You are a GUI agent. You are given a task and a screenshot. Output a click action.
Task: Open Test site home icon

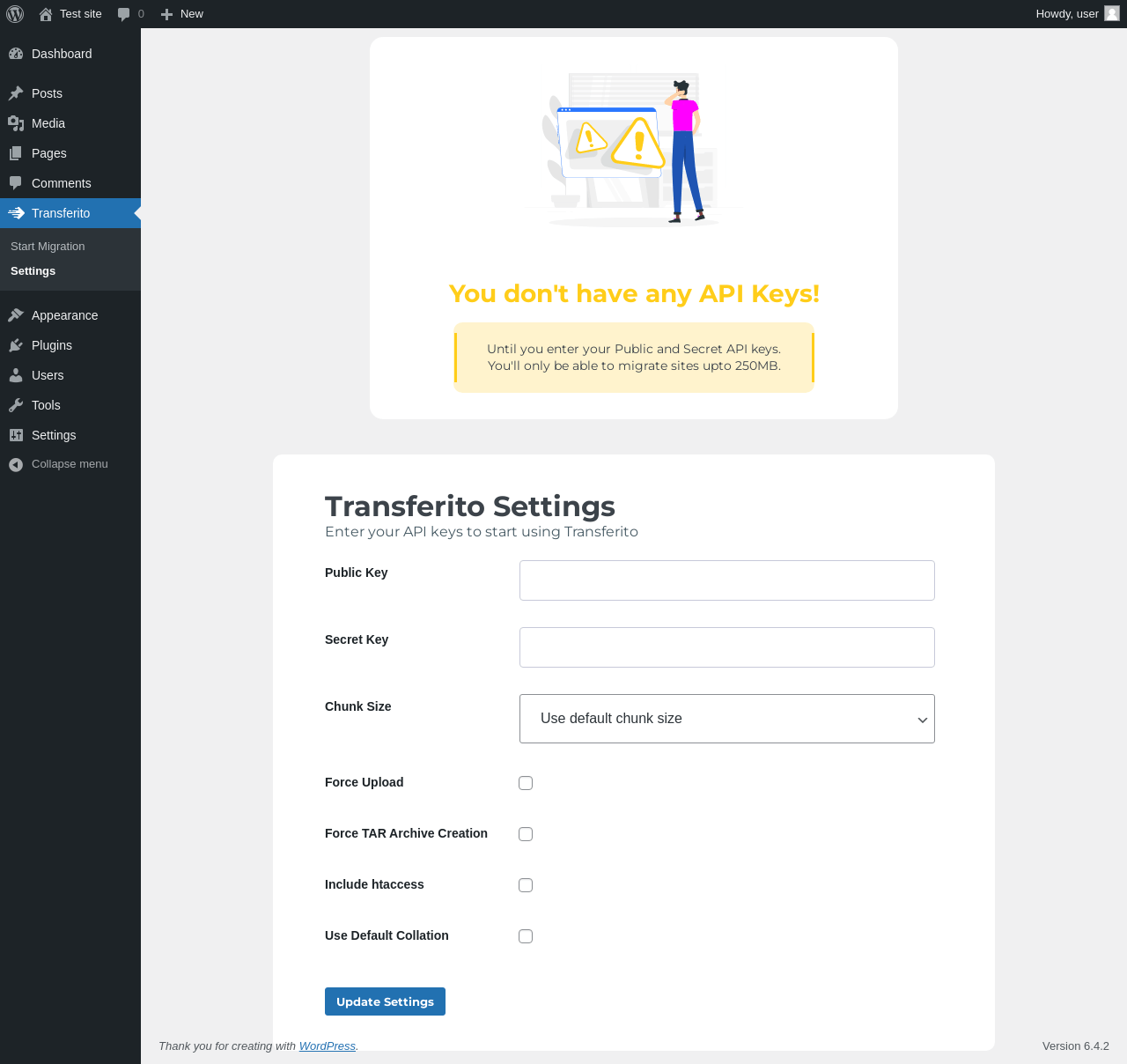pos(46,14)
